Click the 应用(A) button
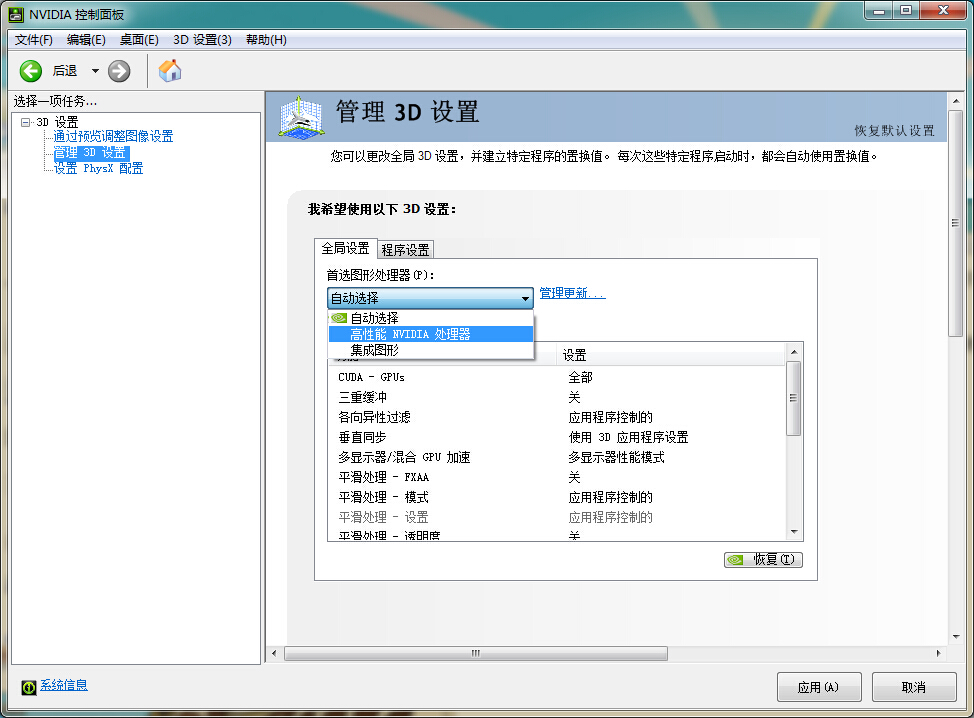 819,687
